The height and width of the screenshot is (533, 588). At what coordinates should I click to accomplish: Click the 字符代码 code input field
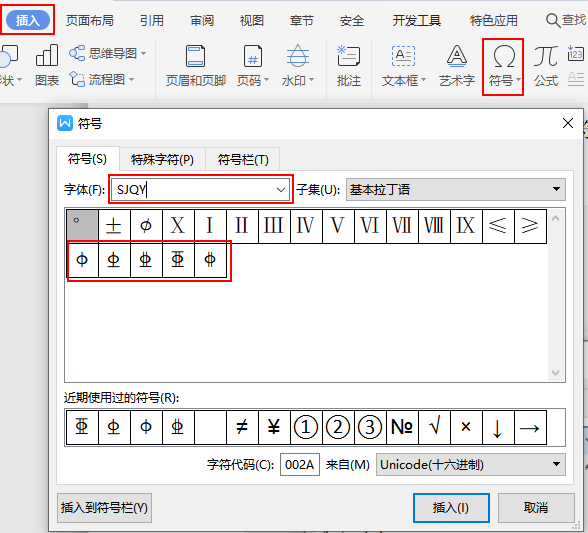point(300,465)
